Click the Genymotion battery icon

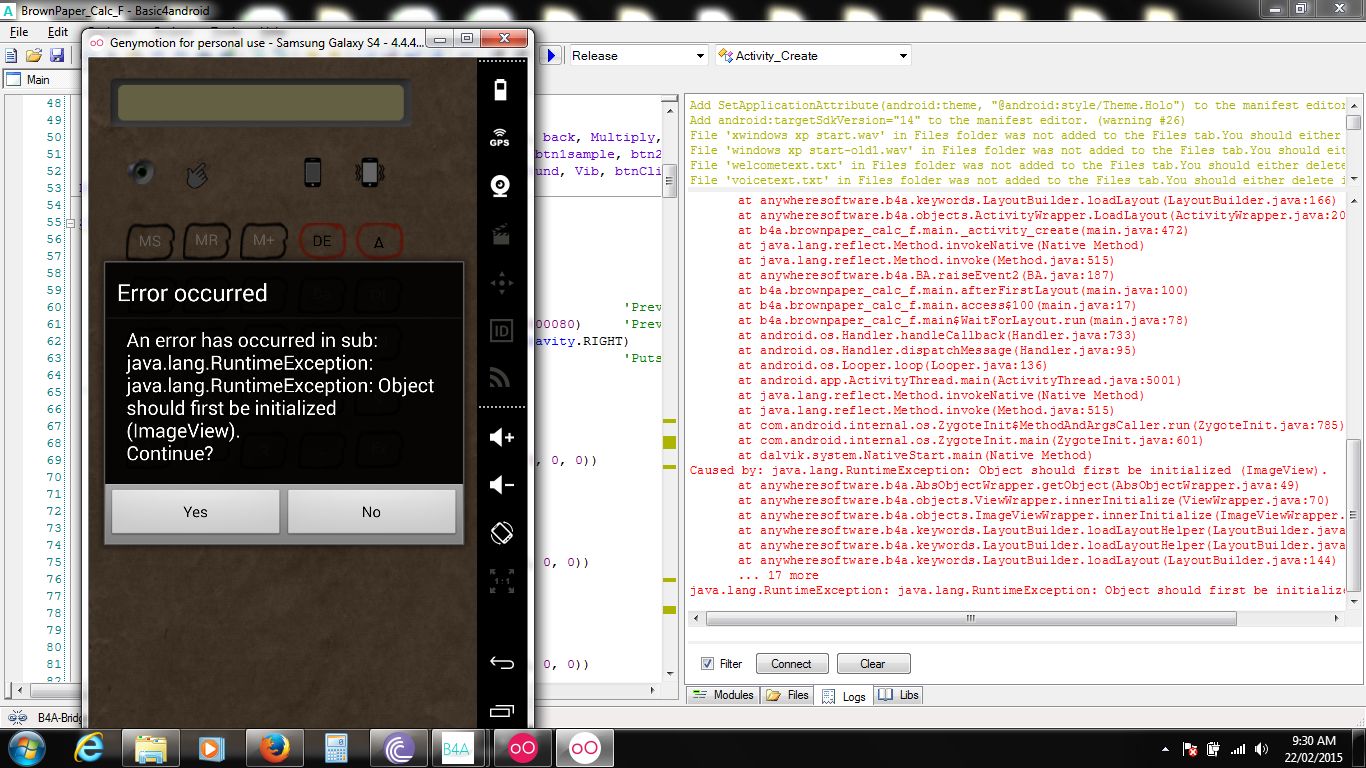[x=501, y=91]
